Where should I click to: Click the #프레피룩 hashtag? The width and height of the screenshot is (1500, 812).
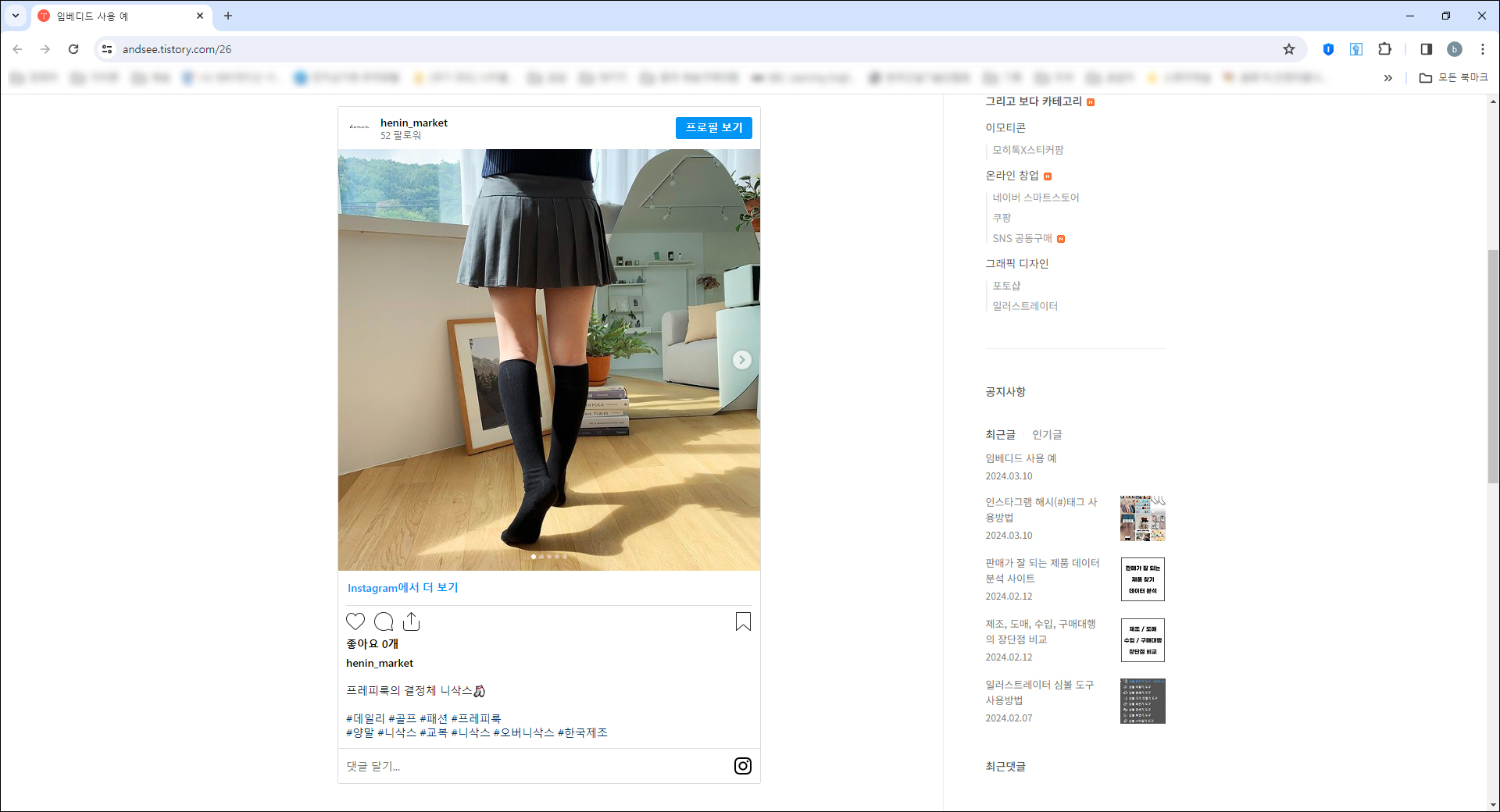(x=477, y=718)
